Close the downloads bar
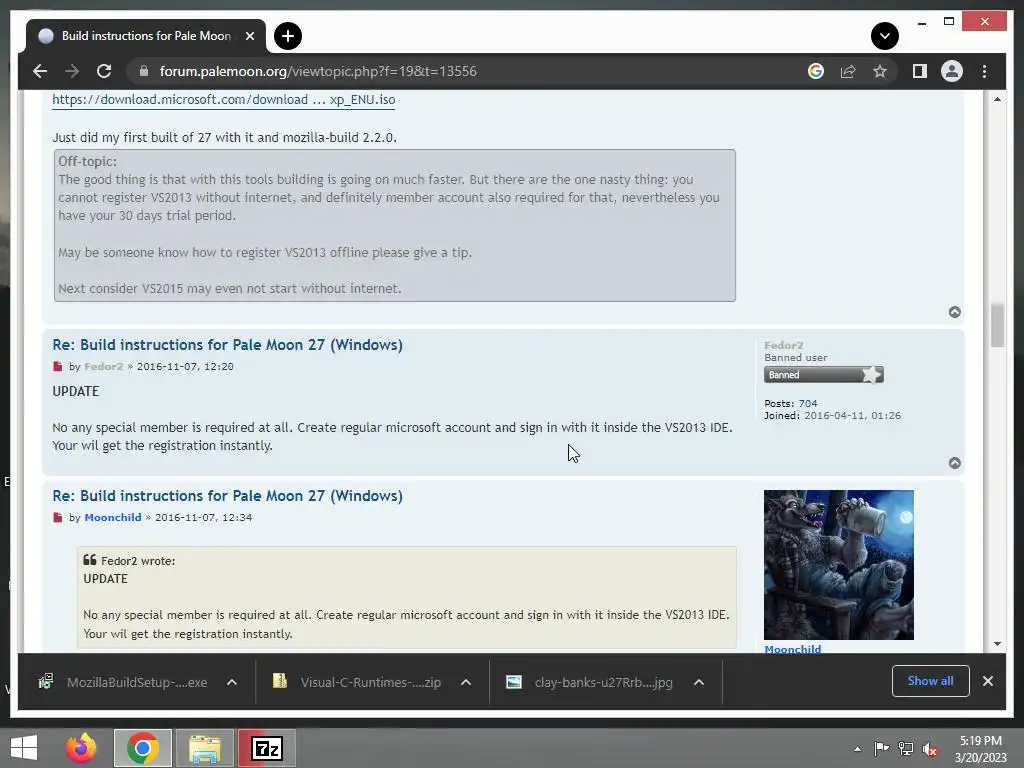The height and width of the screenshot is (768, 1024). [987, 681]
